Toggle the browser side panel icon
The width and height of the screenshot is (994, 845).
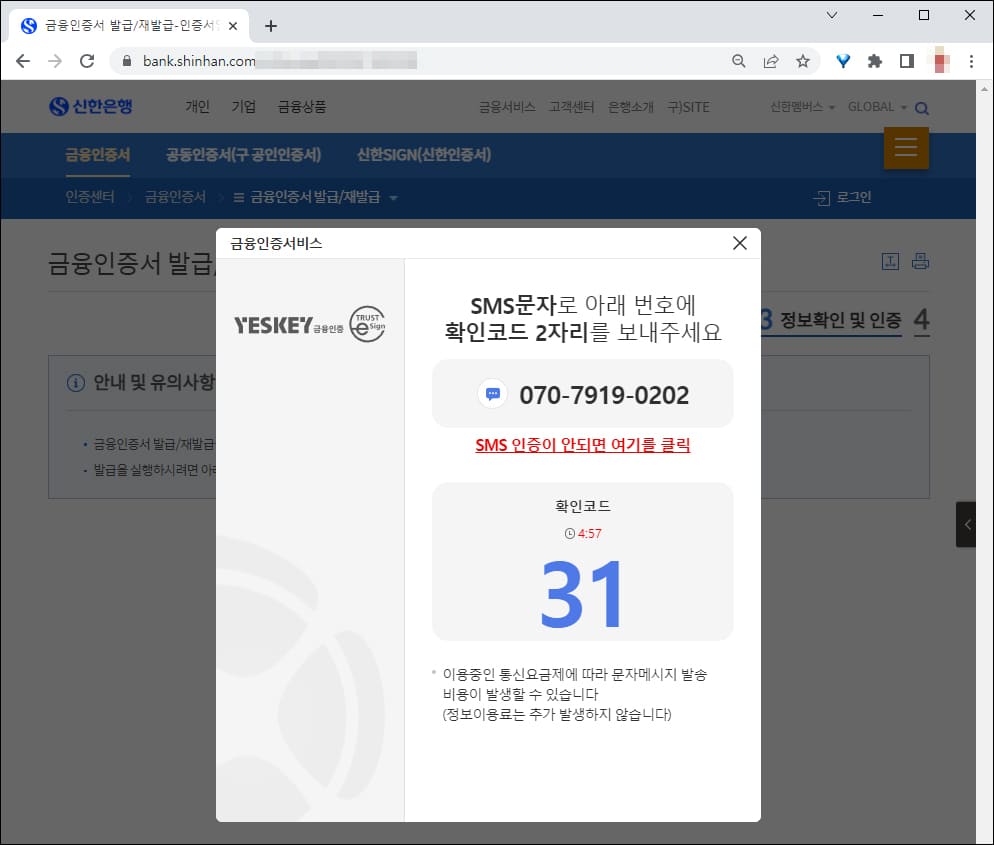[907, 61]
